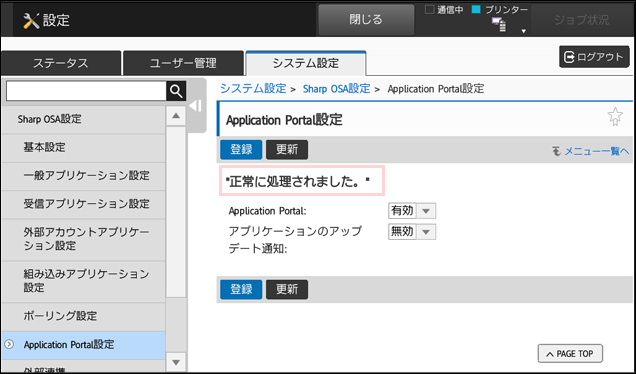Follow the Sharp OSA設定 breadcrumb link
This screenshot has width=636, height=374.
[336, 88]
